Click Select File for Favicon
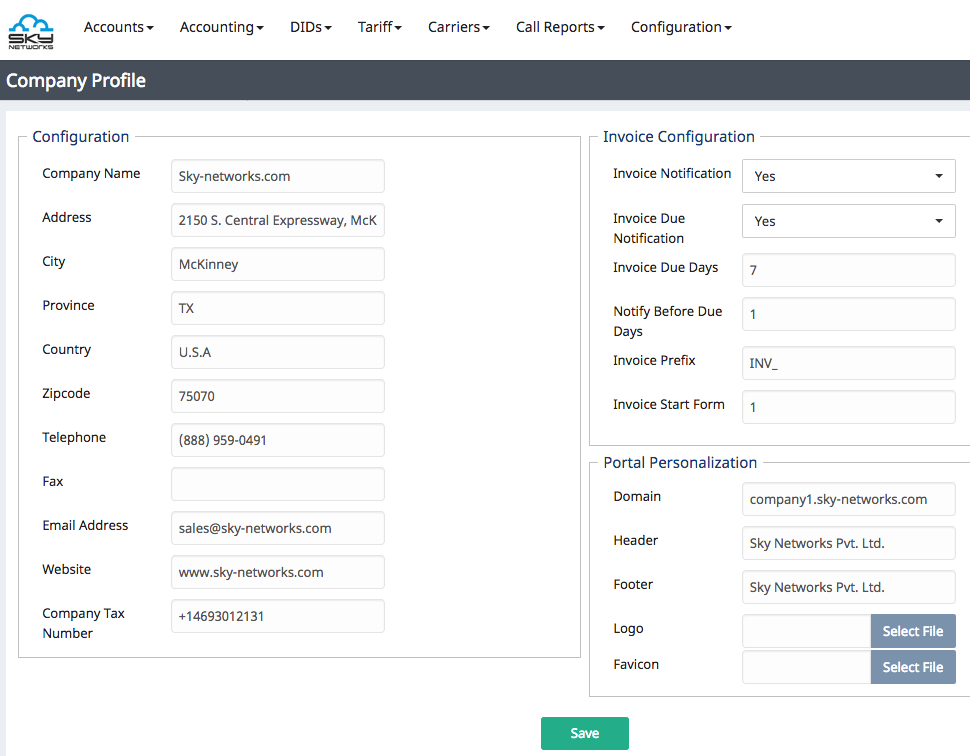Image resolution: width=970 pixels, height=756 pixels. click(x=912, y=667)
